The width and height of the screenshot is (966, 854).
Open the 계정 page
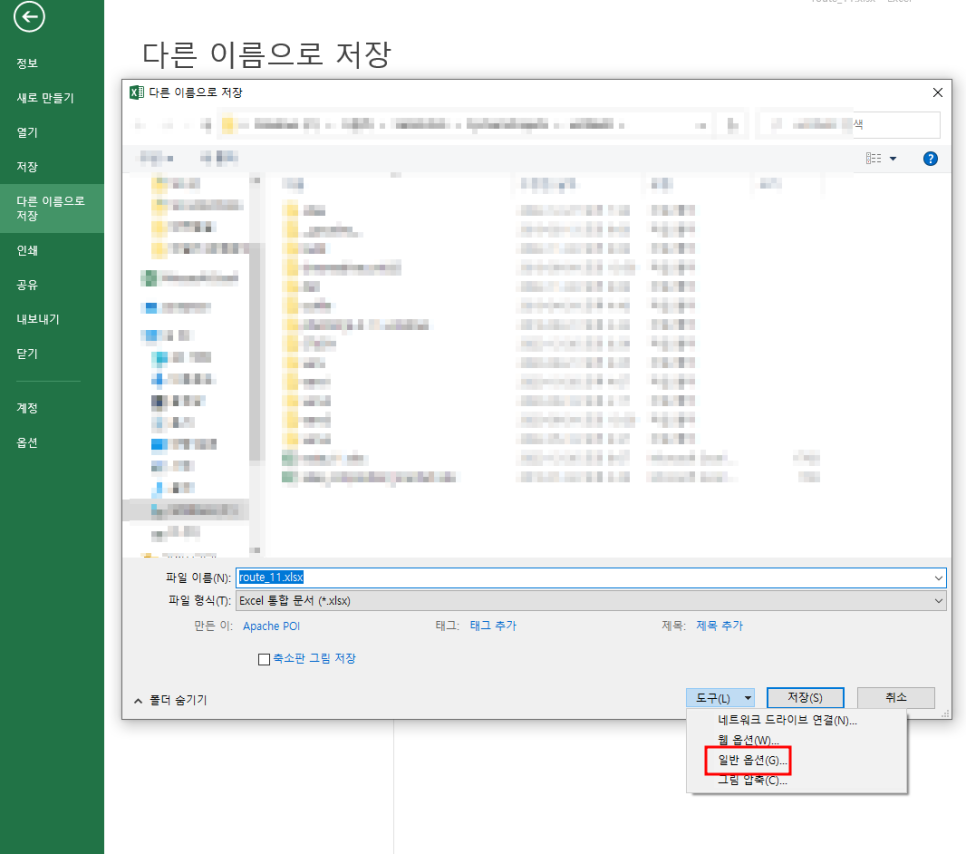coord(27,408)
